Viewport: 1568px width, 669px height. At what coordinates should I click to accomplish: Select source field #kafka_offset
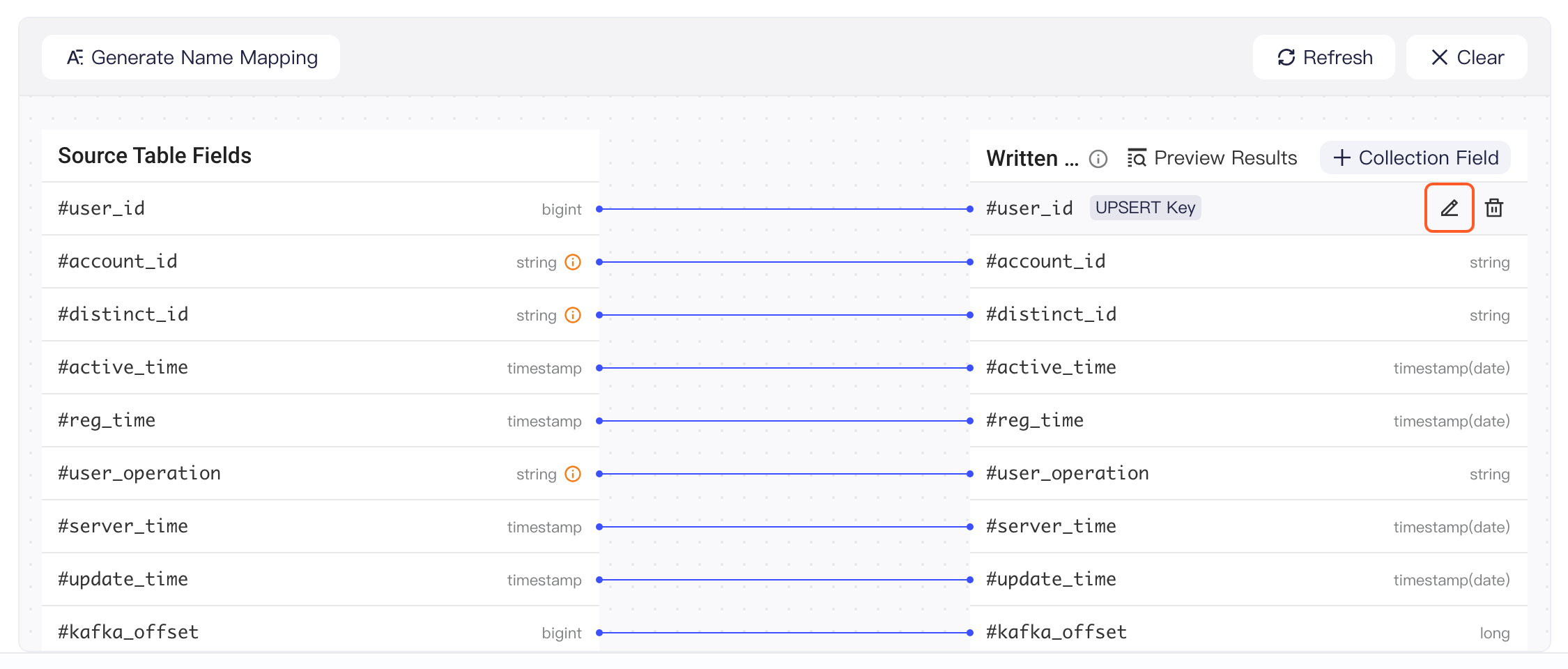point(321,629)
